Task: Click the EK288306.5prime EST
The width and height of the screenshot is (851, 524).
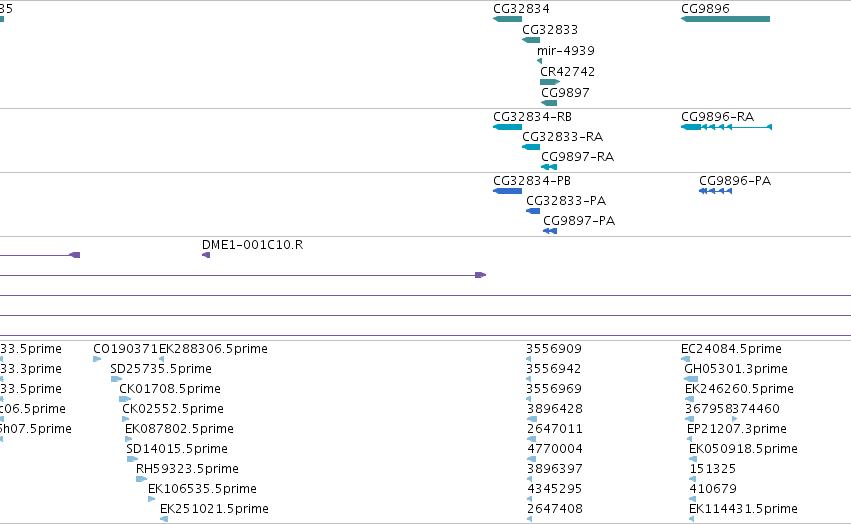Action: click(213, 349)
